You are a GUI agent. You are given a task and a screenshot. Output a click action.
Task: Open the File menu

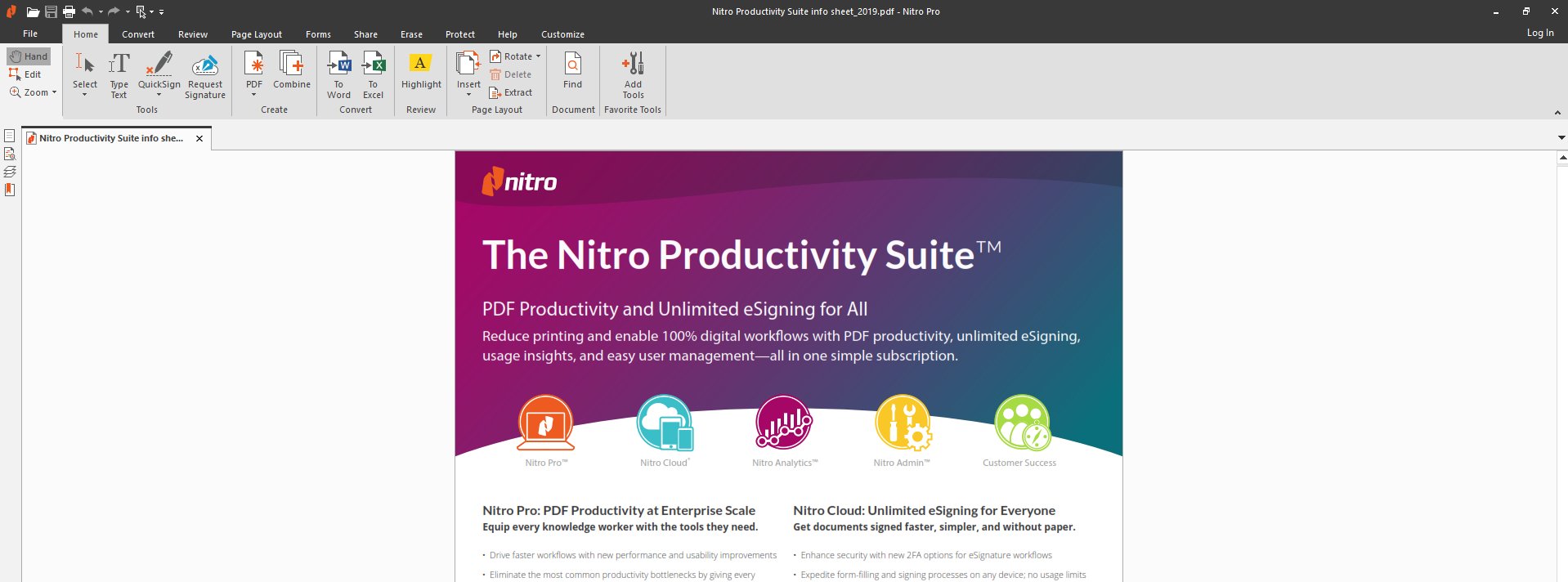coord(30,34)
